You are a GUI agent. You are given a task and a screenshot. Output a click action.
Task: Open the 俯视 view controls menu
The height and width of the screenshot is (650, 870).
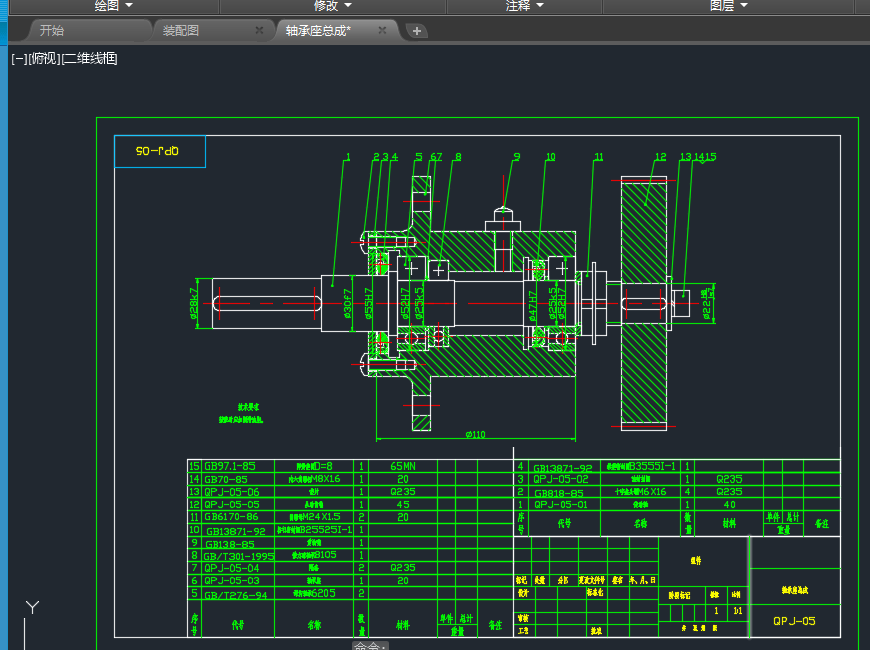click(44, 59)
